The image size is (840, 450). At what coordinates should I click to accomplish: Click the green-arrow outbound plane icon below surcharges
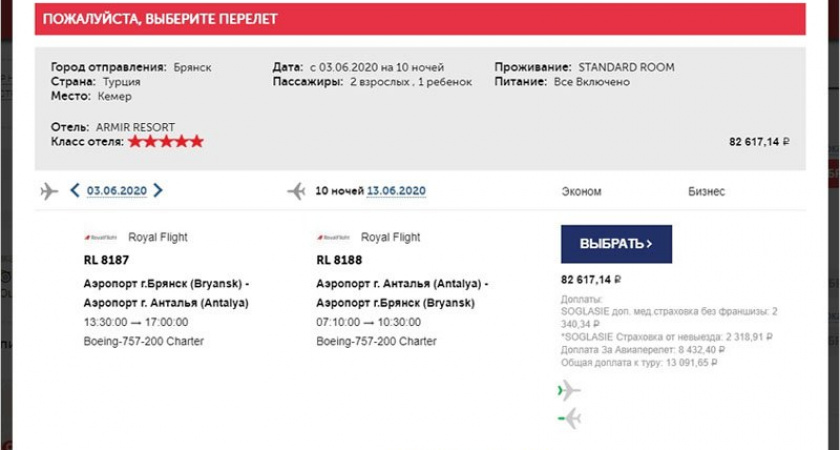(x=568, y=390)
